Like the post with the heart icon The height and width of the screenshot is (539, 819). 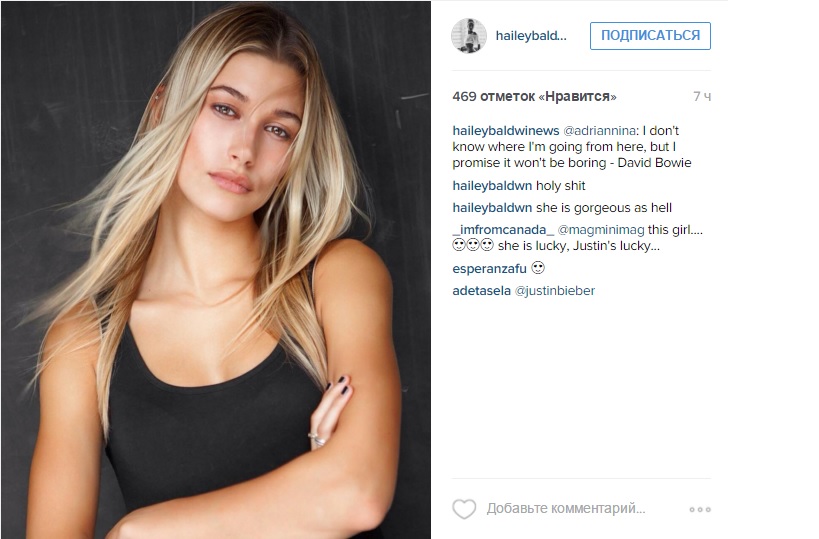(x=464, y=509)
